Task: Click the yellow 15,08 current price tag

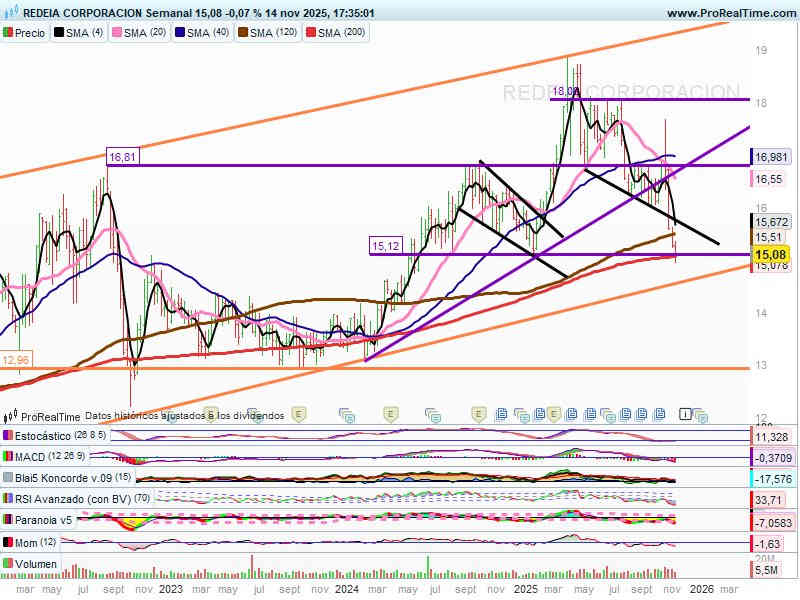Action: point(771,254)
